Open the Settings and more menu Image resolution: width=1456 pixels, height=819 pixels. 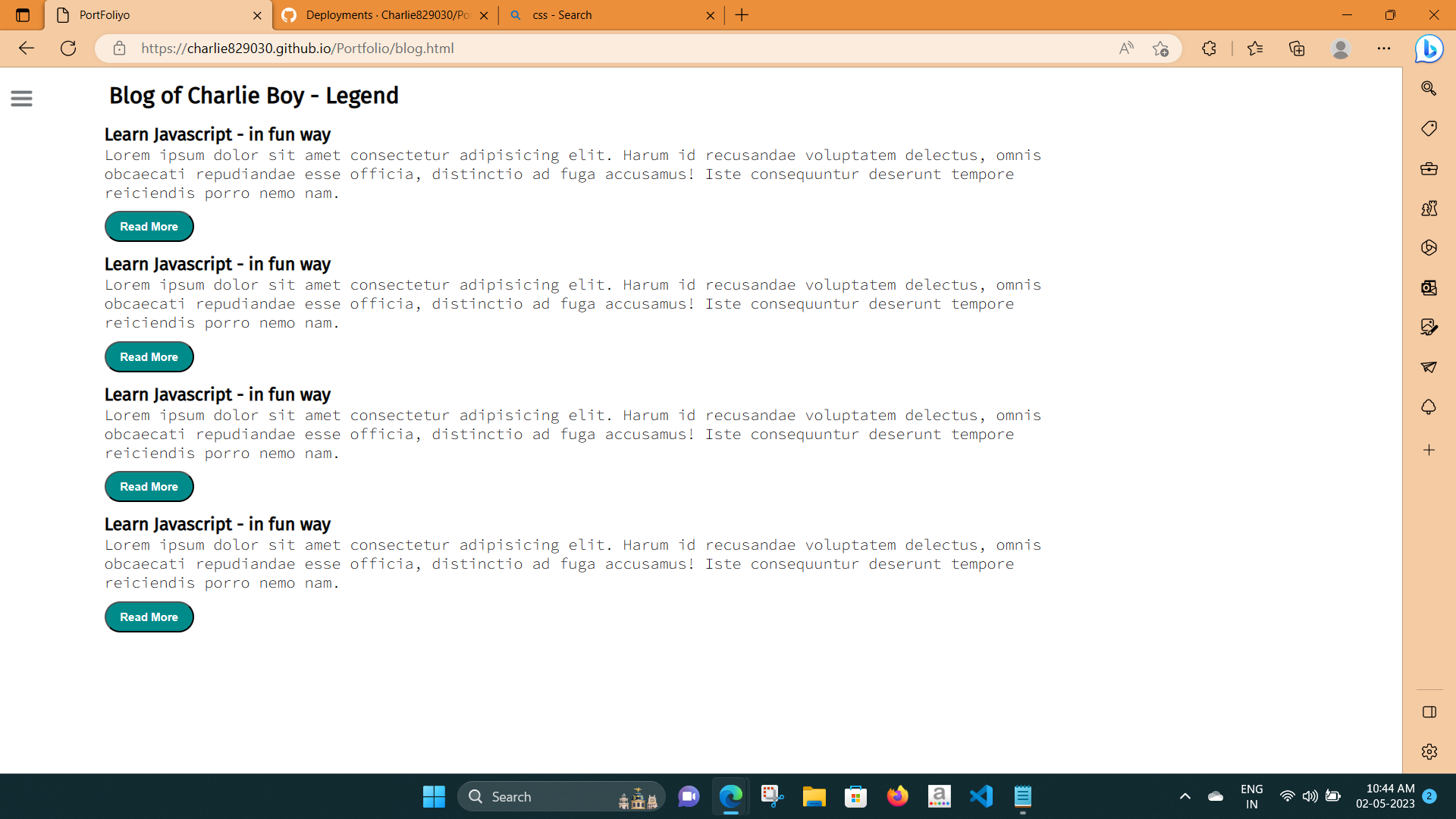click(1384, 49)
